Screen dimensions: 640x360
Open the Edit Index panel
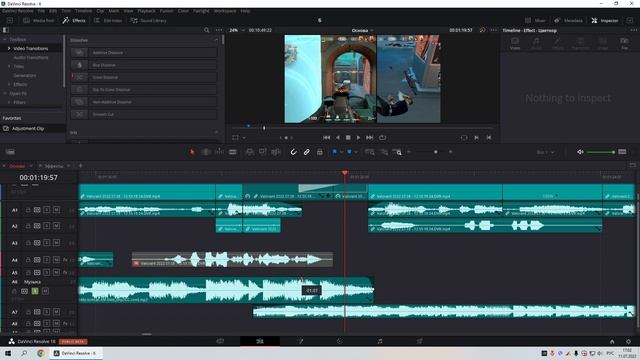108,20
